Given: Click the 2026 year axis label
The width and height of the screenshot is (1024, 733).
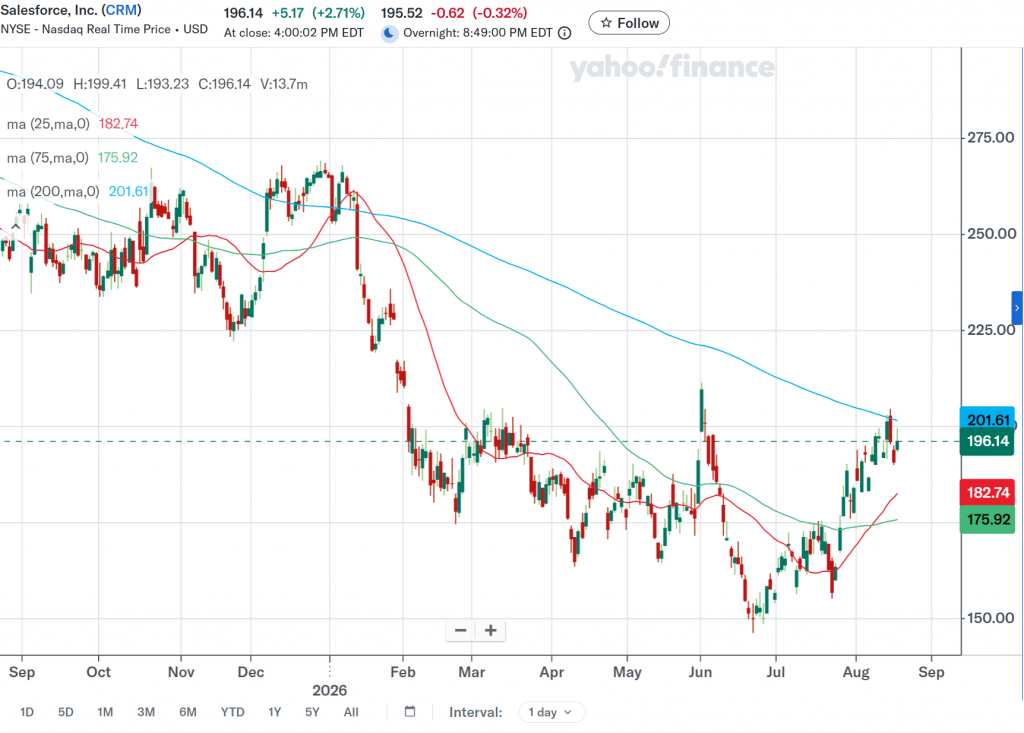Looking at the screenshot, I should coord(330,690).
